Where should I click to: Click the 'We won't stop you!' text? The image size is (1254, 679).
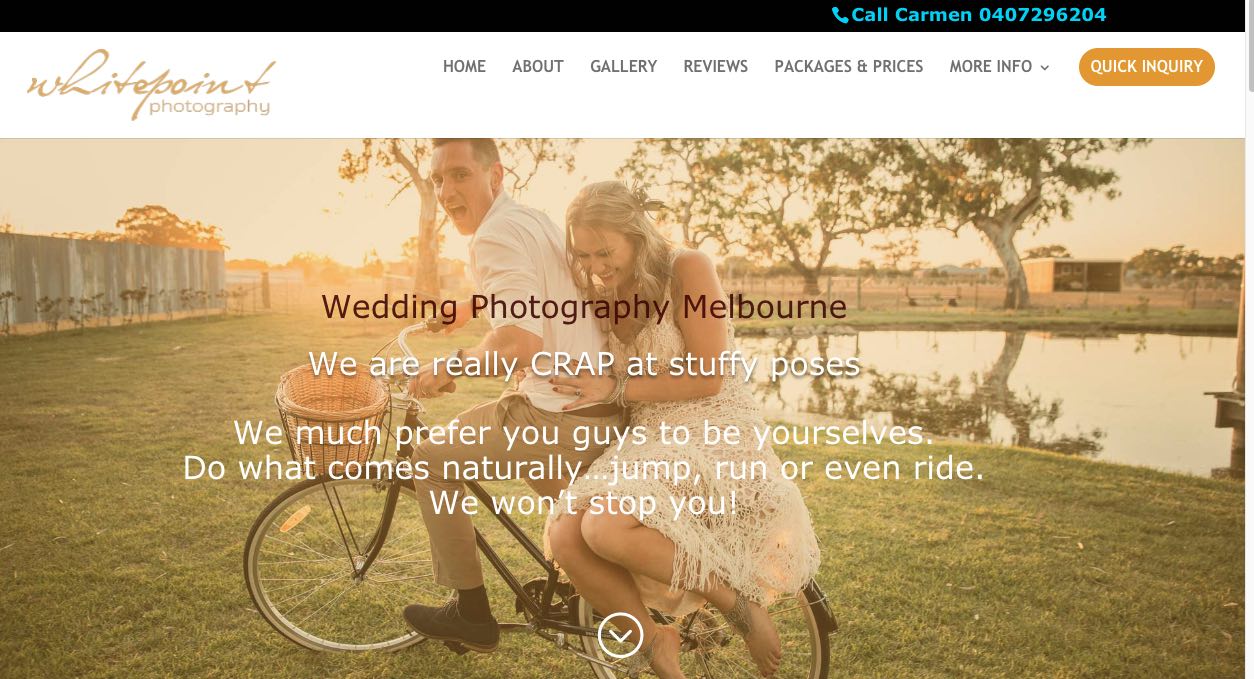pos(584,502)
